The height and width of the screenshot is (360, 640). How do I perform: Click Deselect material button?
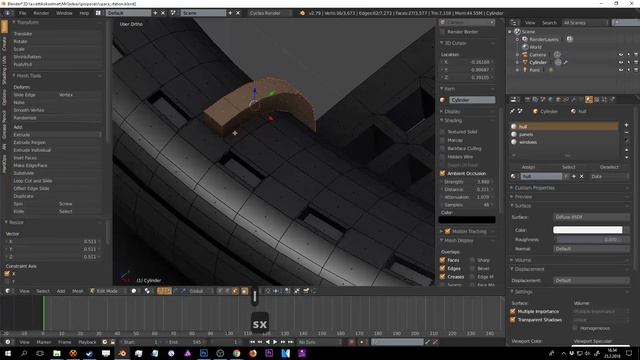click(x=609, y=167)
